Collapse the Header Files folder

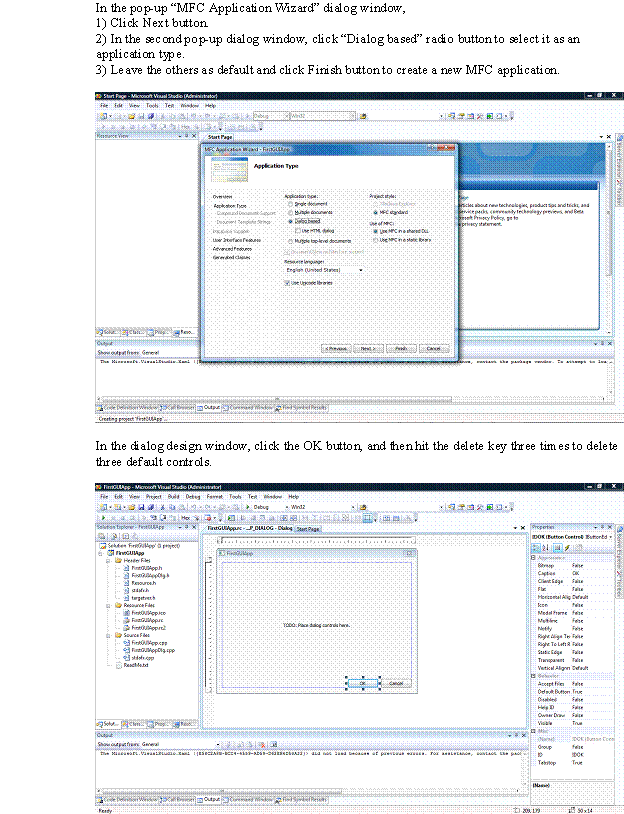[x=108, y=561]
